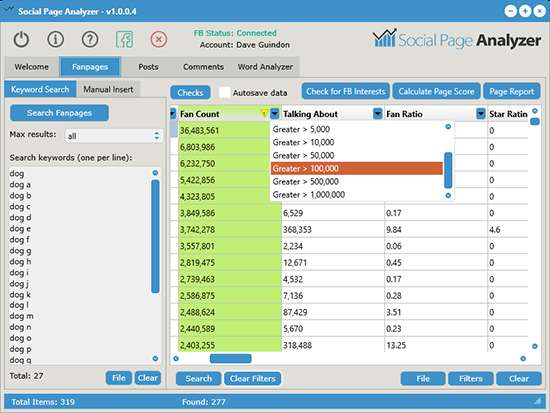Screen dimensions: 550x413
Task: Open the help question mark icon
Action: 90,39
